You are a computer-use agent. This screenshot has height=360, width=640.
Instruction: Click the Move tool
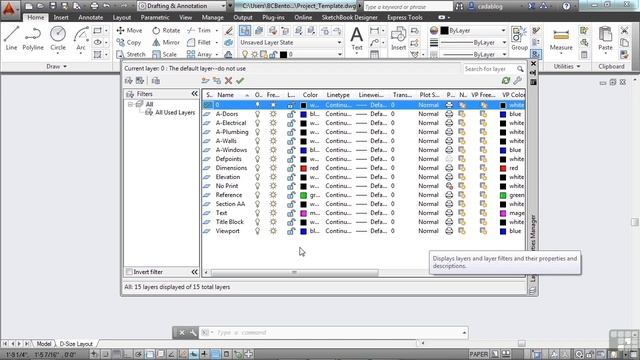click(x=129, y=30)
